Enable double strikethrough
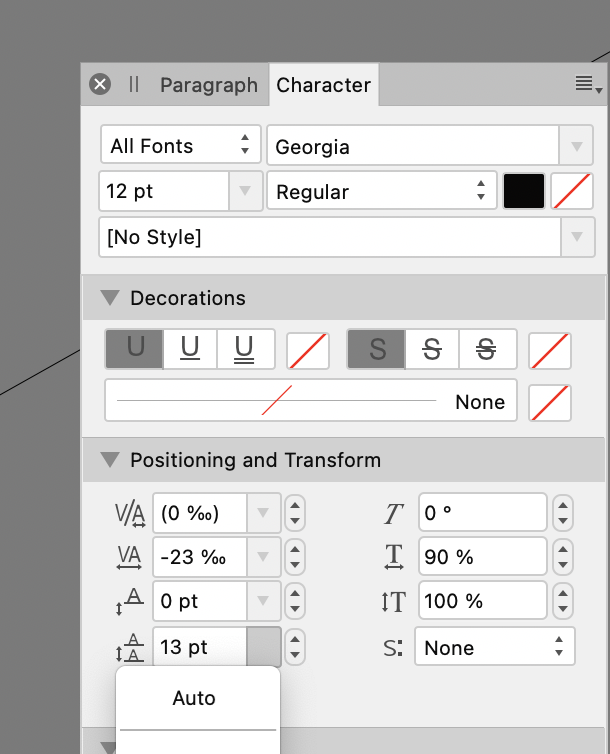This screenshot has width=610, height=754. (x=487, y=349)
